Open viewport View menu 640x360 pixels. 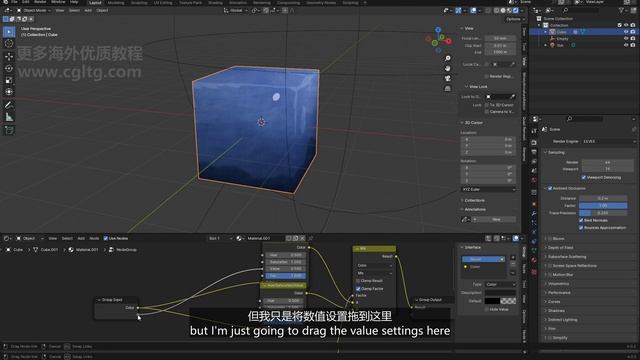pos(60,10)
